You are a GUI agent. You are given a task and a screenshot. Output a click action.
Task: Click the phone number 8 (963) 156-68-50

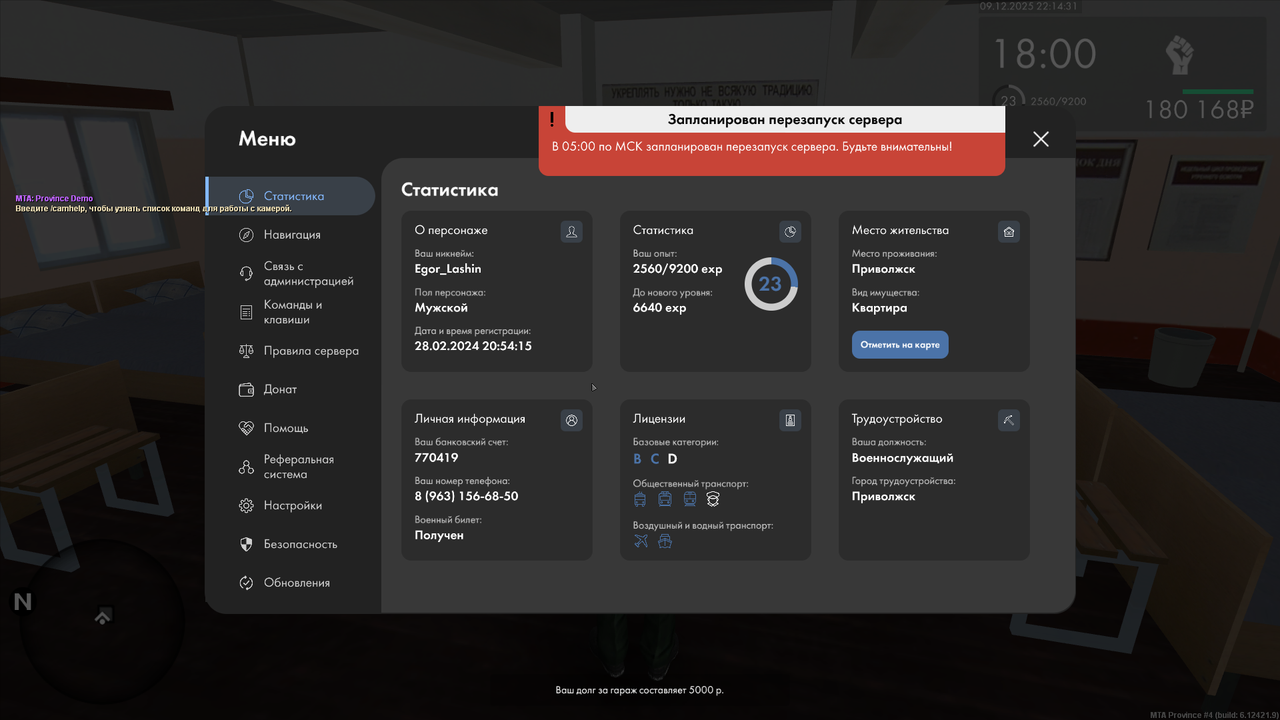466,497
